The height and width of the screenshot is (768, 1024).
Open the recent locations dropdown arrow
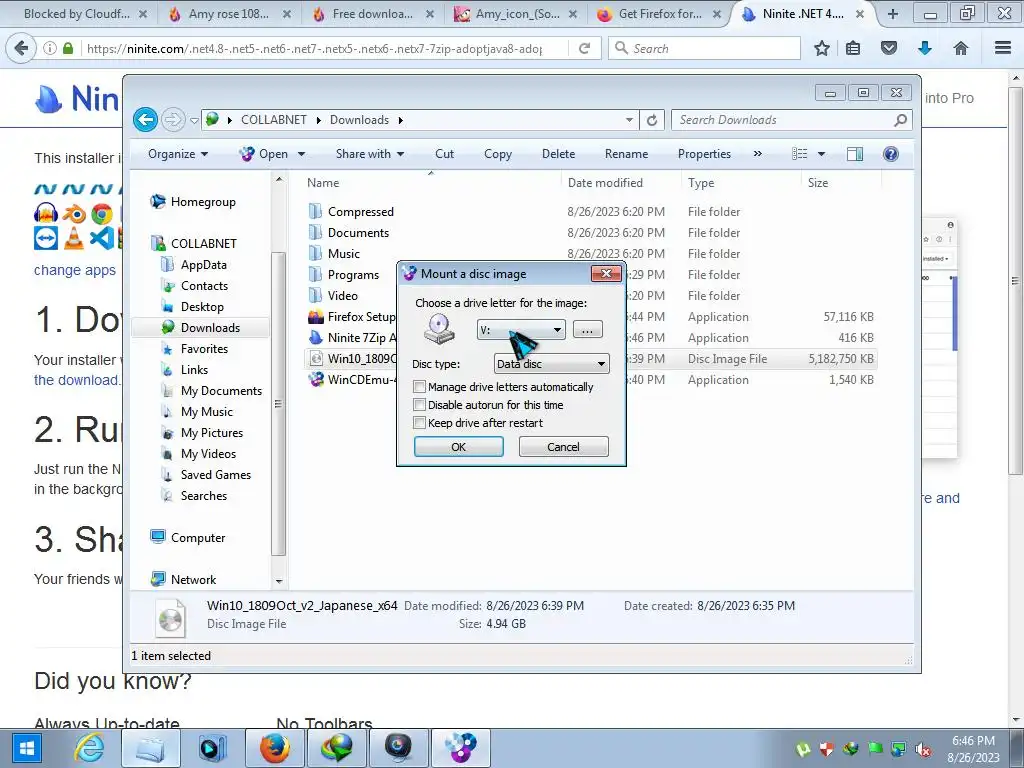(x=194, y=120)
